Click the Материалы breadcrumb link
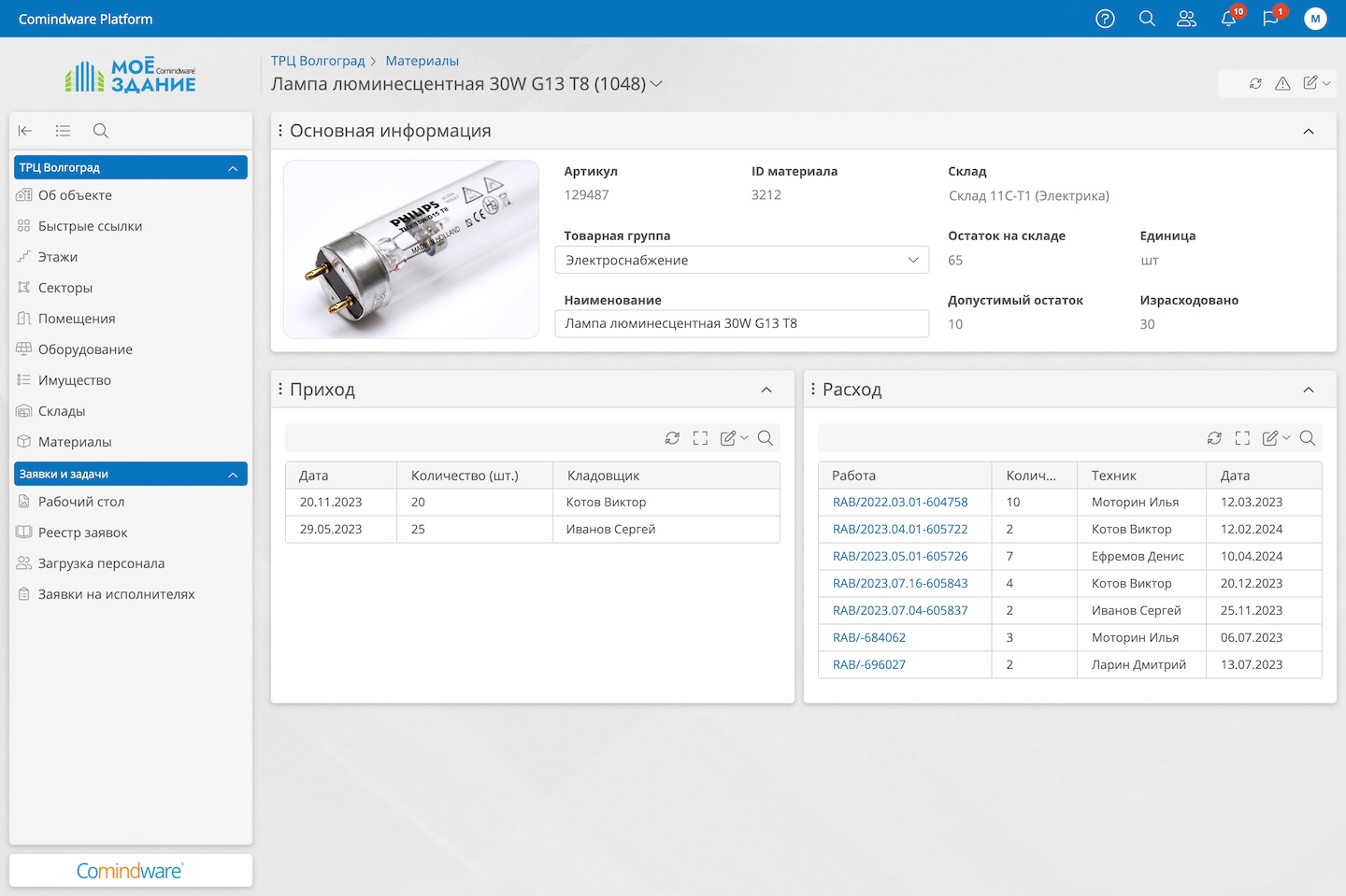 pos(422,61)
